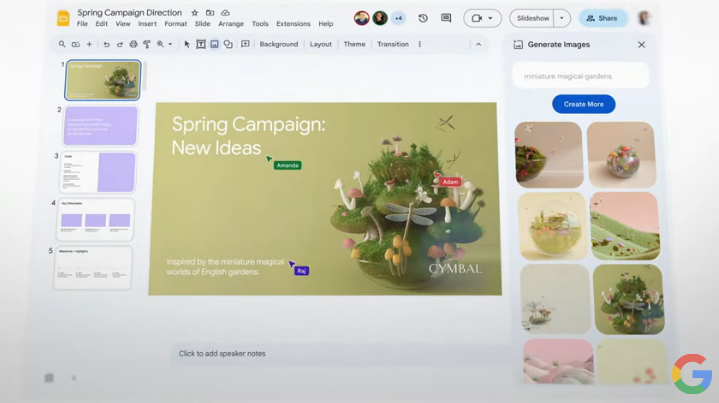Open the comments history icon
The image size is (719, 403).
(x=446, y=18)
